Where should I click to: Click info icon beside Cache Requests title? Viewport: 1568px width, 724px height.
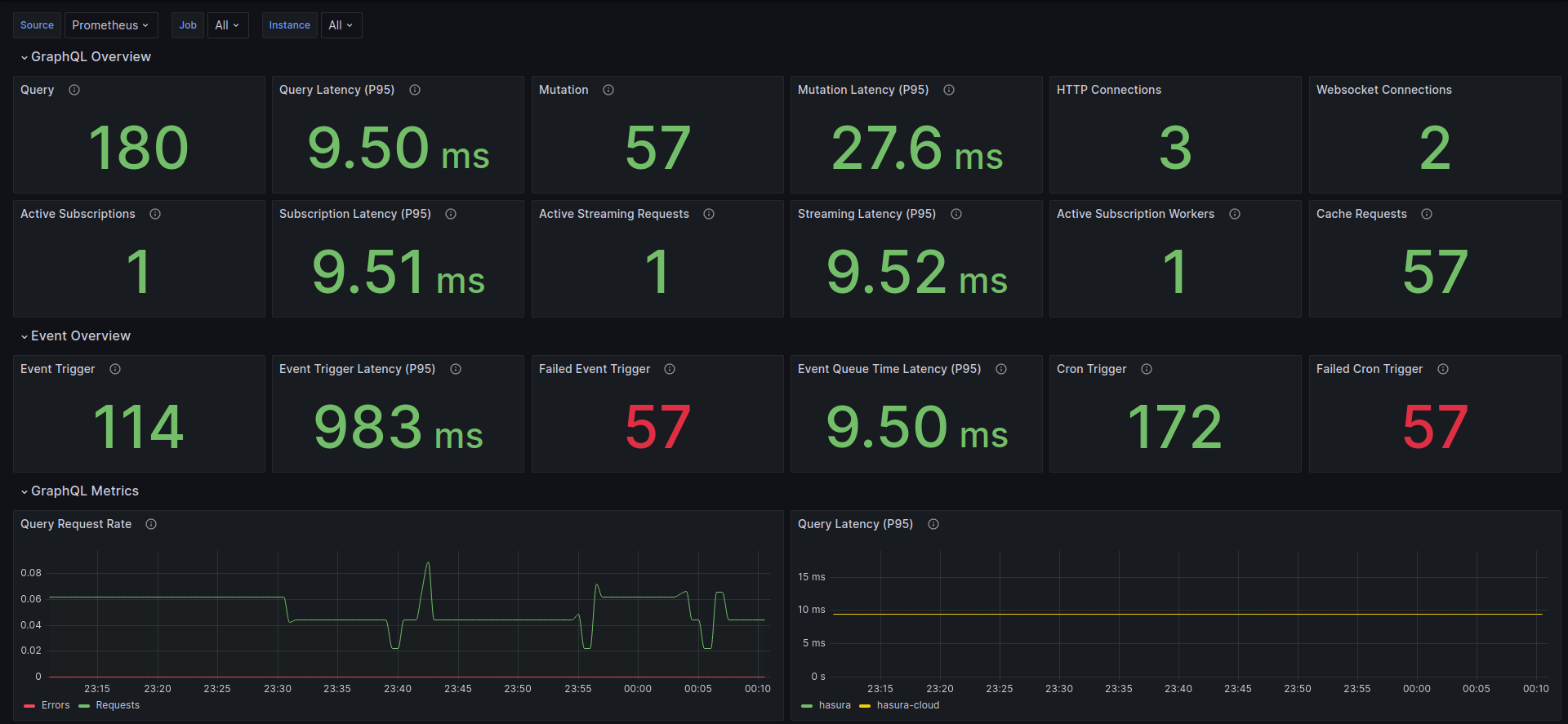click(1427, 214)
